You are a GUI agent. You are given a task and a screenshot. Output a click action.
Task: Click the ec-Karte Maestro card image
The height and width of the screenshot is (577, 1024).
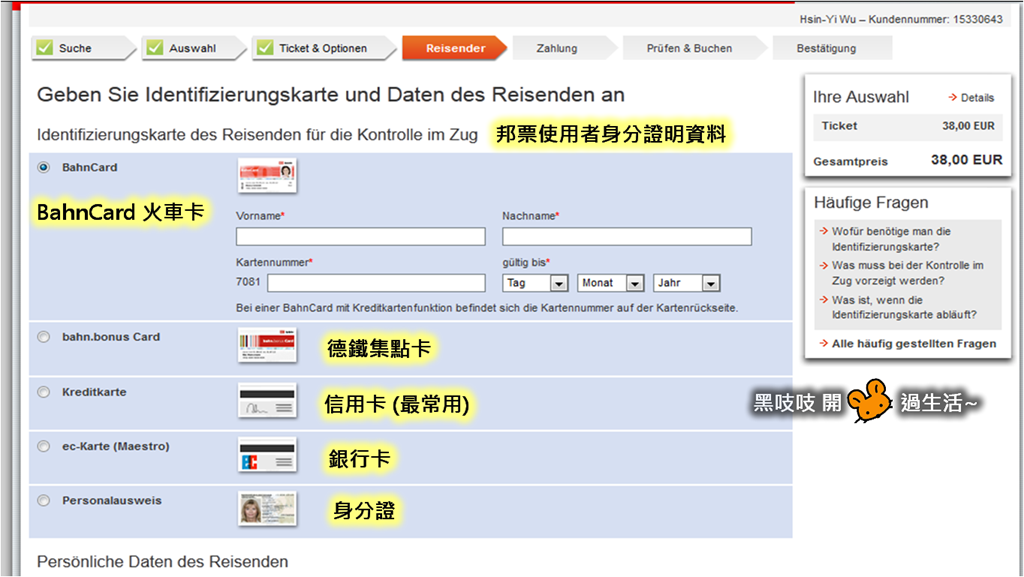click(x=265, y=455)
